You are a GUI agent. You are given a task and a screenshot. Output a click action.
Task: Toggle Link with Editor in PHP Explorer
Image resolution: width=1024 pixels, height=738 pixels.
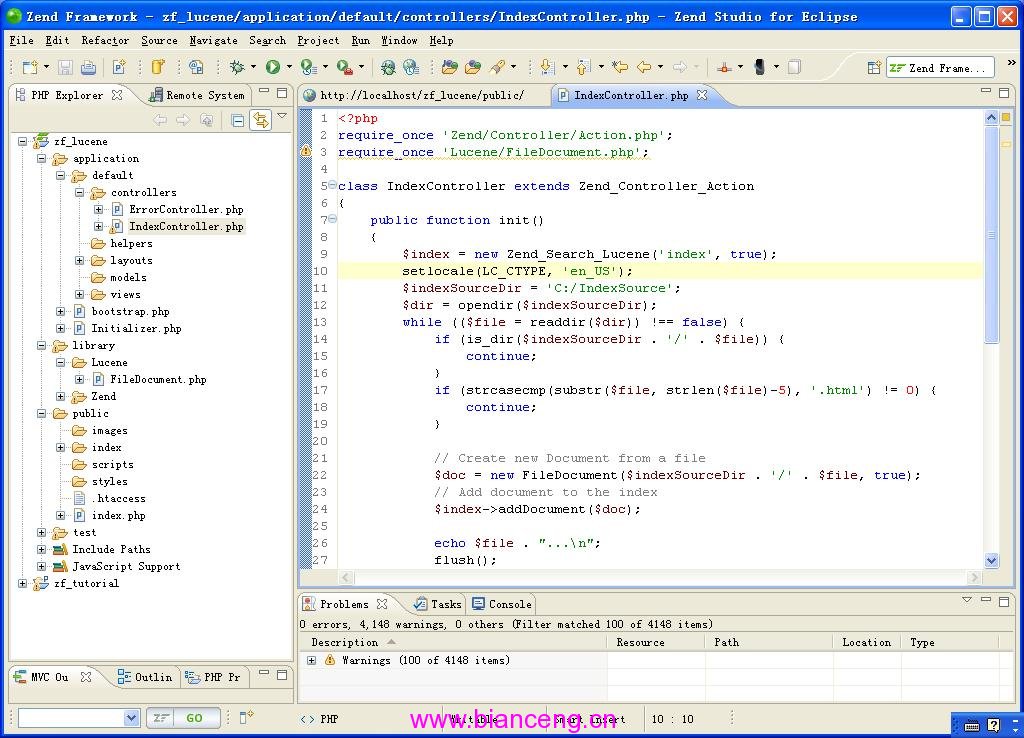click(x=261, y=120)
